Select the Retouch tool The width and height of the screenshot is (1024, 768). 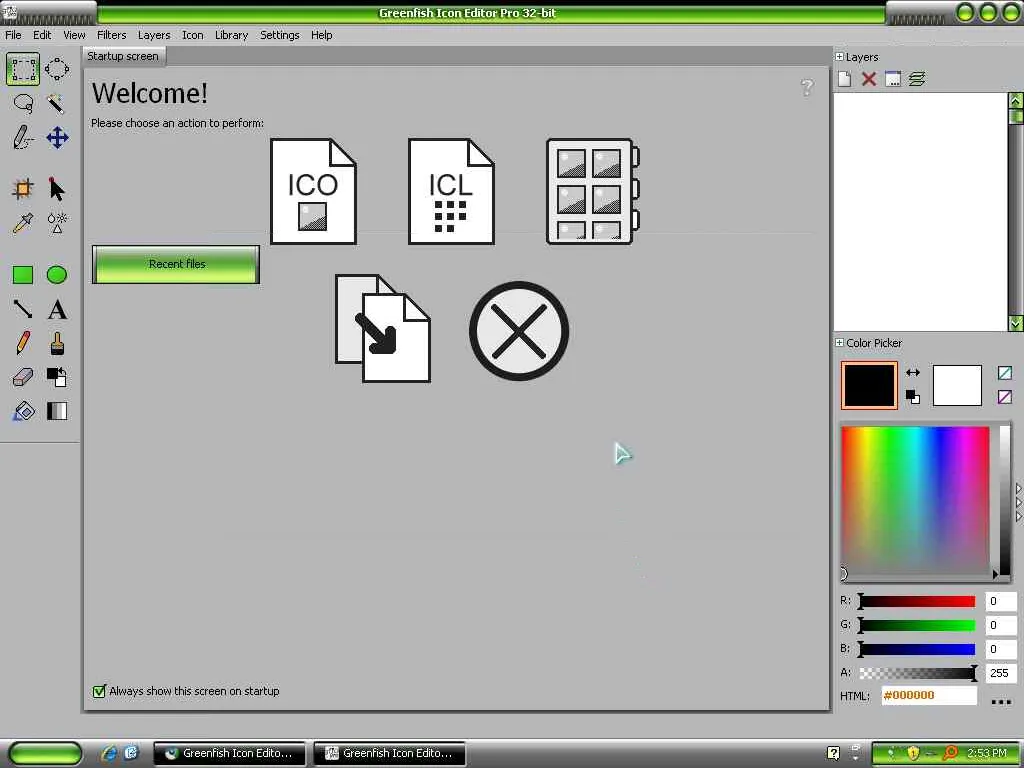tap(57, 223)
